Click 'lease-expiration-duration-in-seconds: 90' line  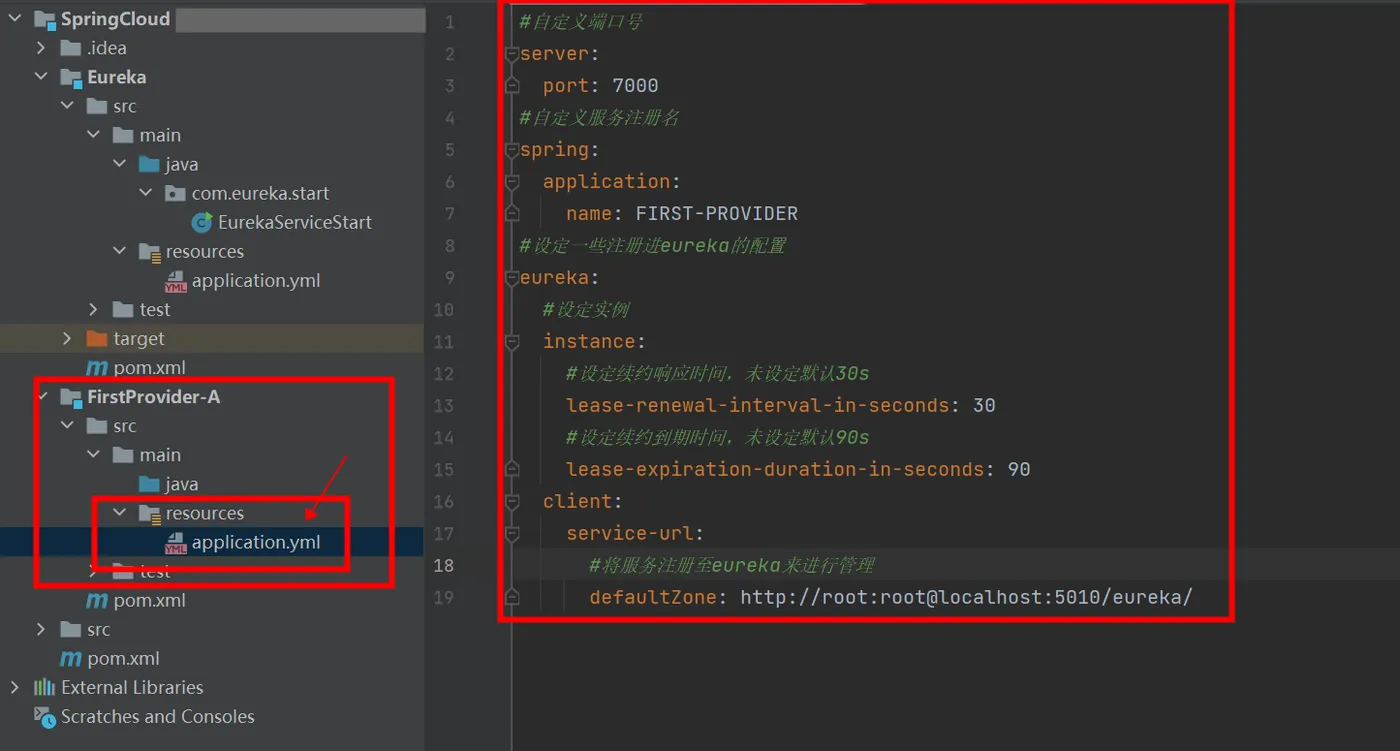click(798, 470)
